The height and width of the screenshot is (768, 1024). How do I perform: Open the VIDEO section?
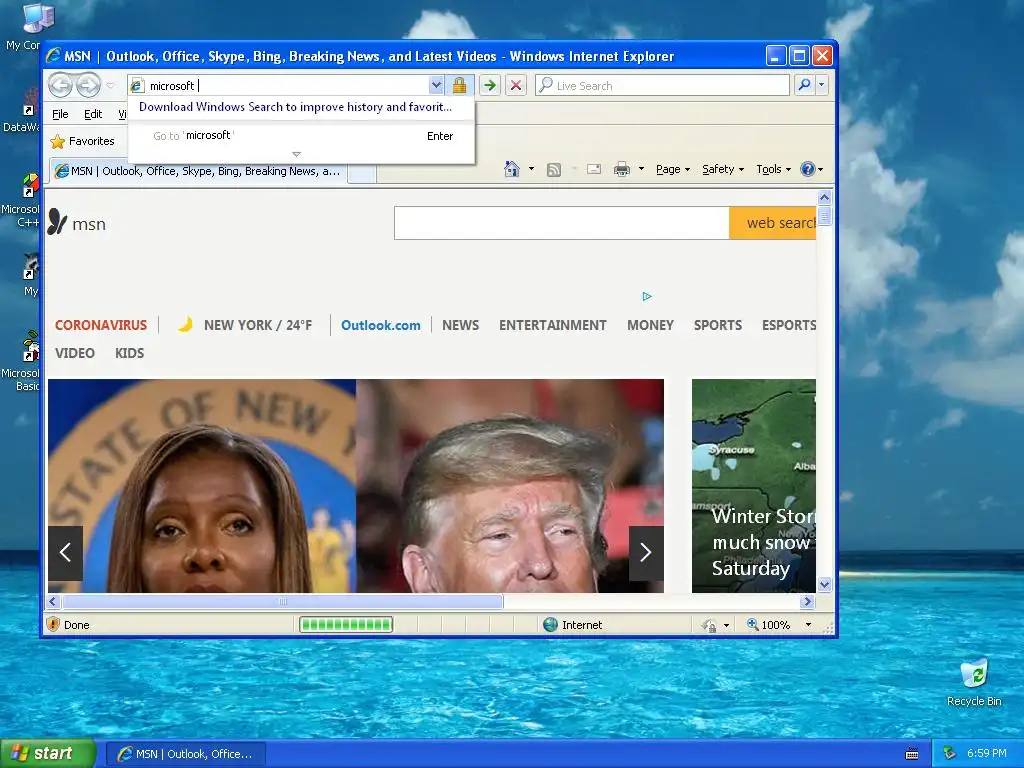[x=74, y=353]
